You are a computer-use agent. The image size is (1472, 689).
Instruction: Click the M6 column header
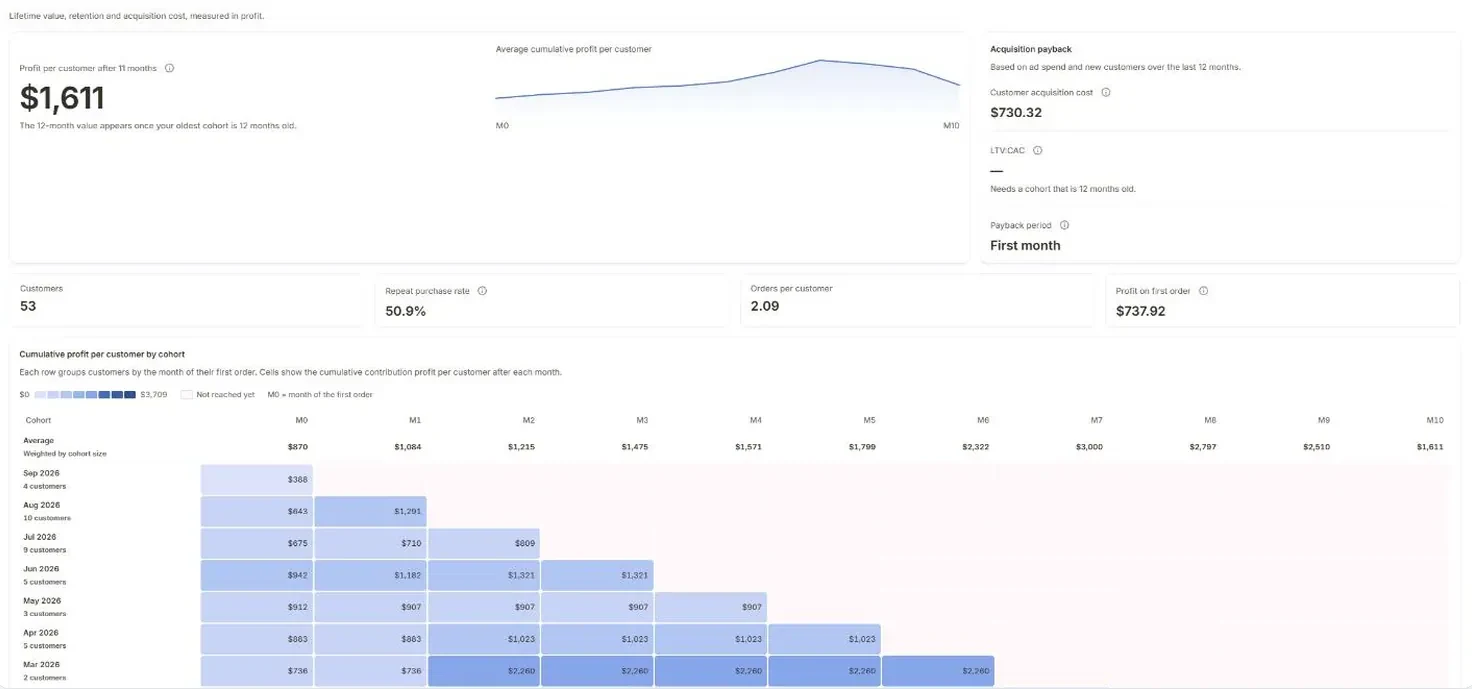coord(983,421)
